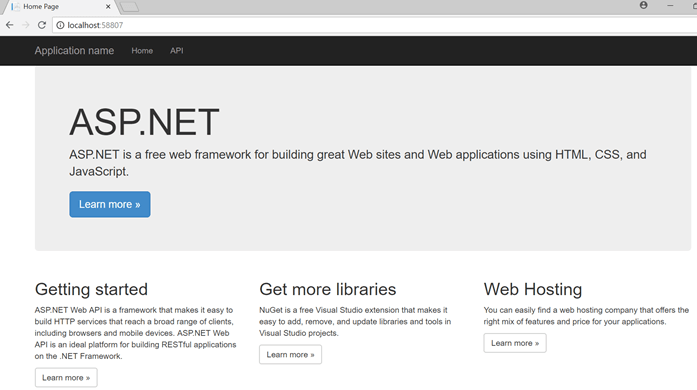Click the paragraph starting 'NuGet is a free'
697x390 pixels.
pos(355,322)
